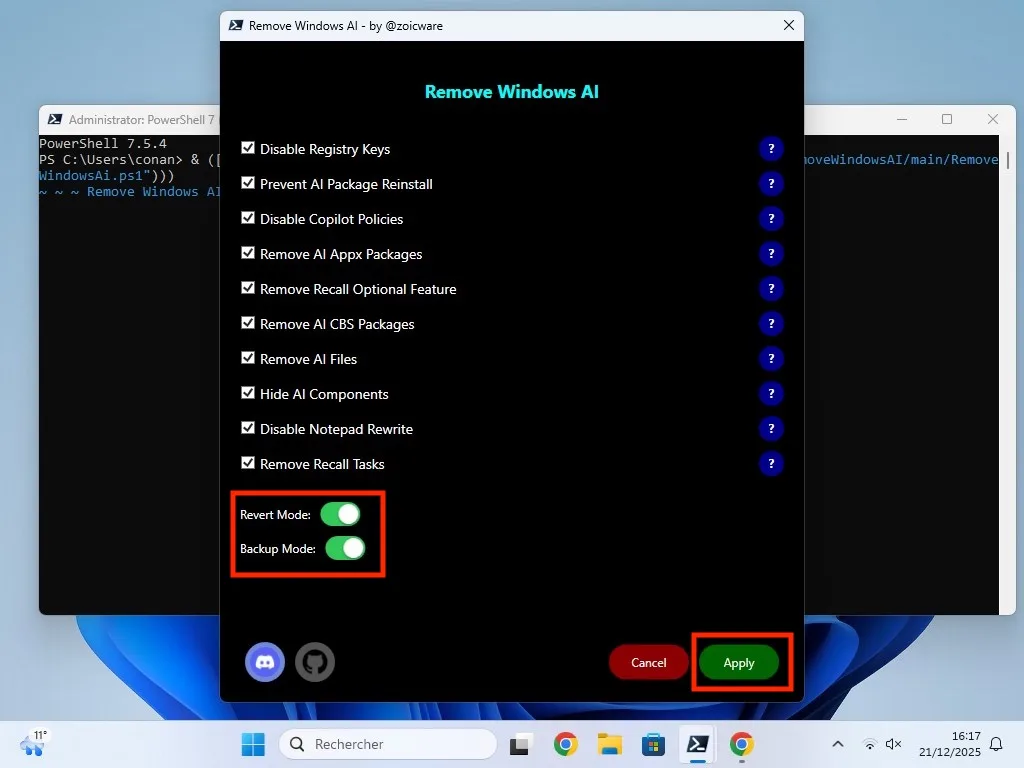The height and width of the screenshot is (768, 1024).
Task: Turn off Backup Mode switch
Action: [x=345, y=548]
